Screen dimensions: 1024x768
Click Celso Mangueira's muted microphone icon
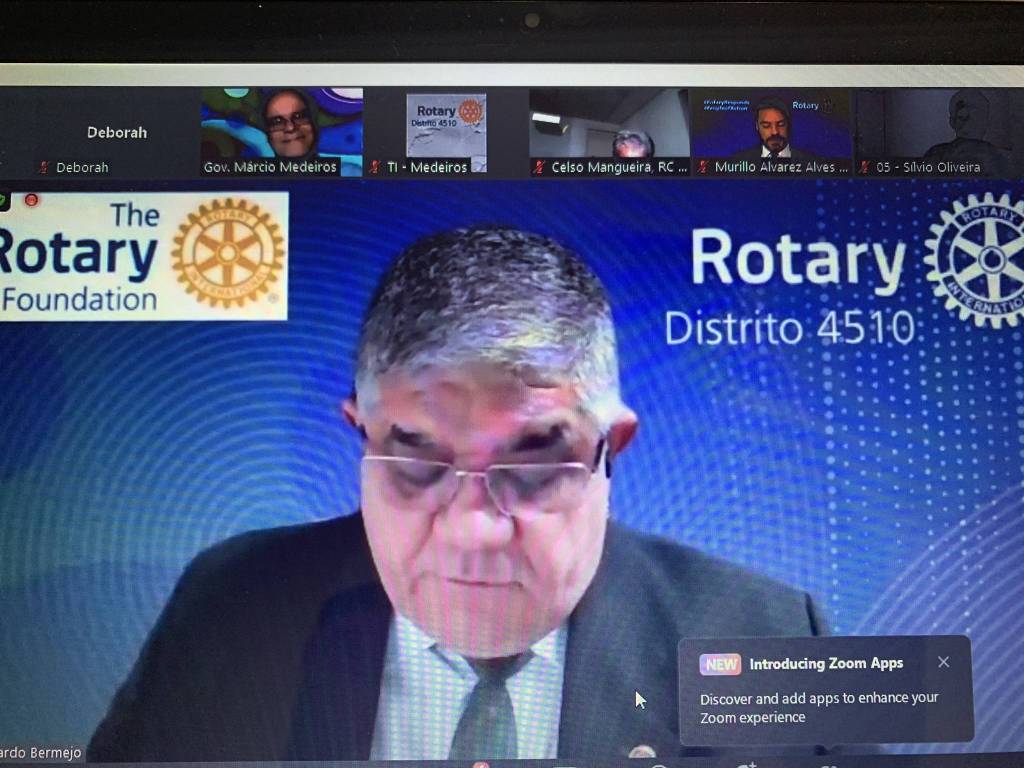click(539, 168)
